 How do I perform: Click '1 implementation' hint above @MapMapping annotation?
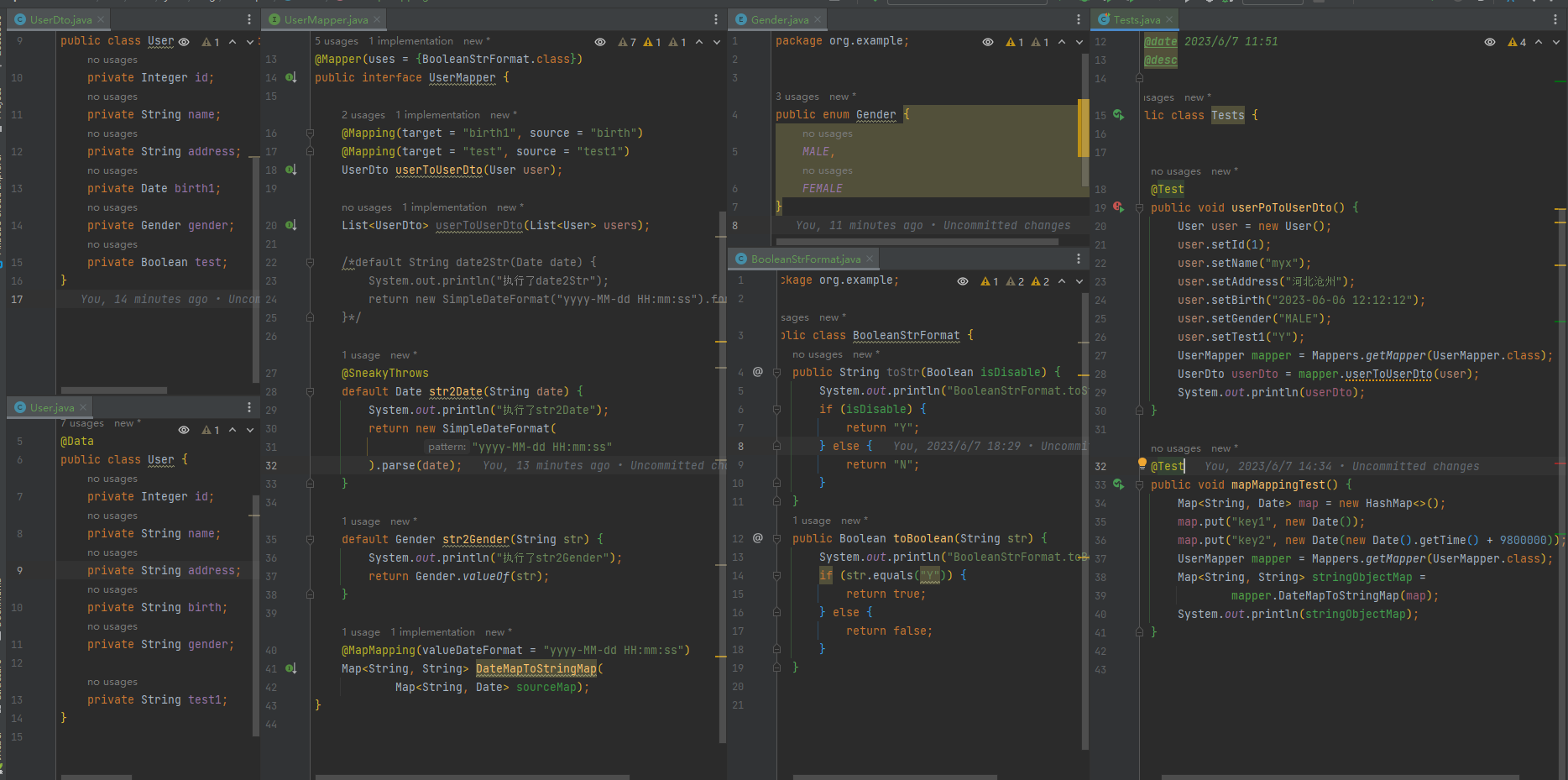(x=432, y=632)
